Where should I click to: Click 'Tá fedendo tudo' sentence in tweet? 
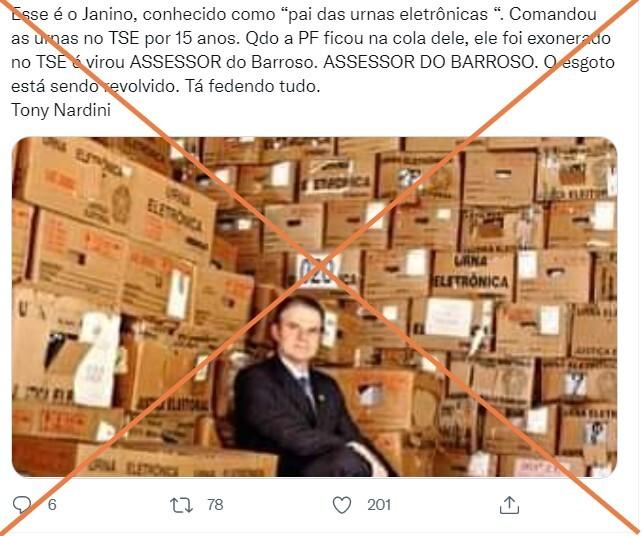252,86
